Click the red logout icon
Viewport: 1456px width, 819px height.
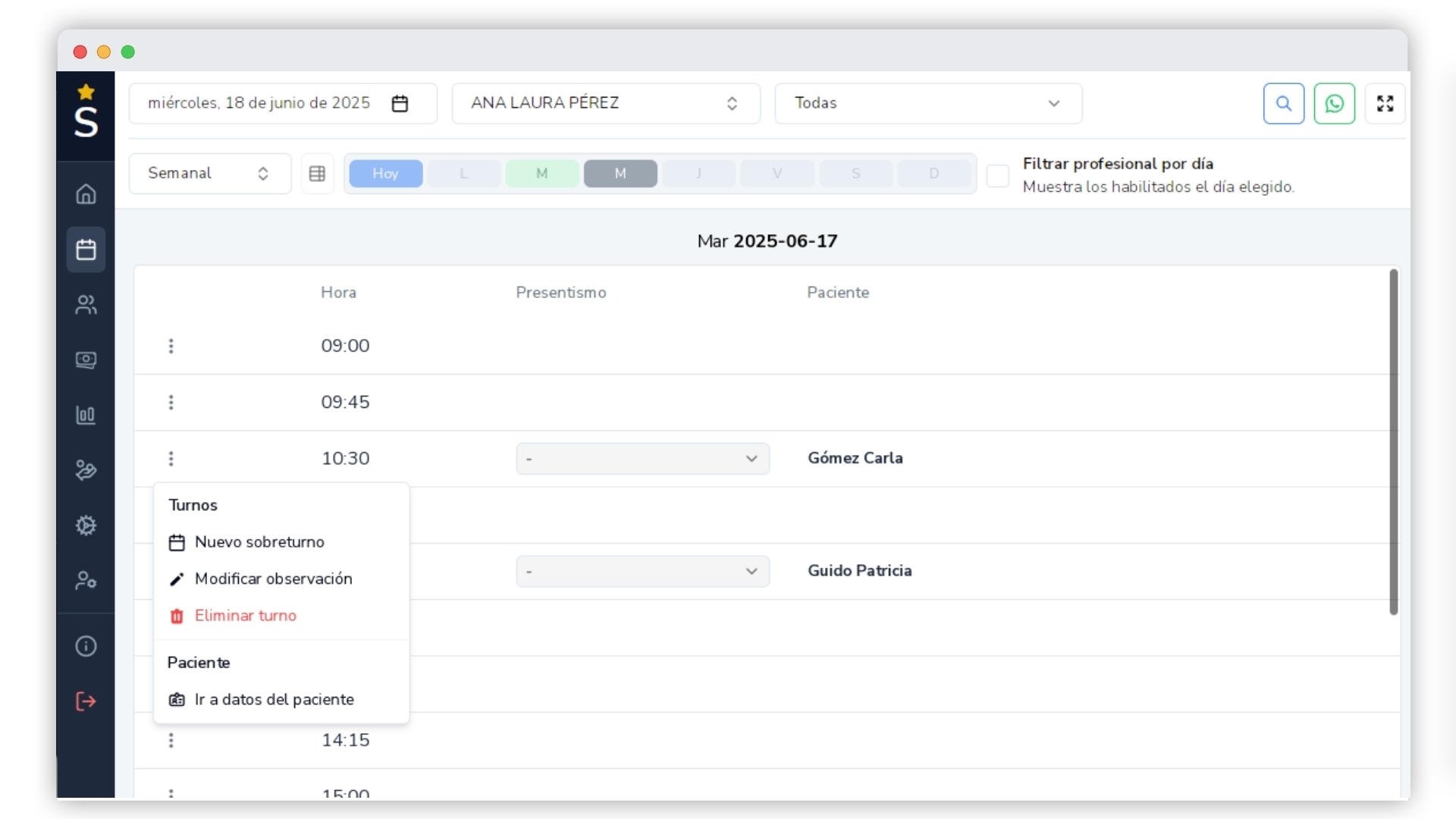pyautogui.click(x=86, y=701)
